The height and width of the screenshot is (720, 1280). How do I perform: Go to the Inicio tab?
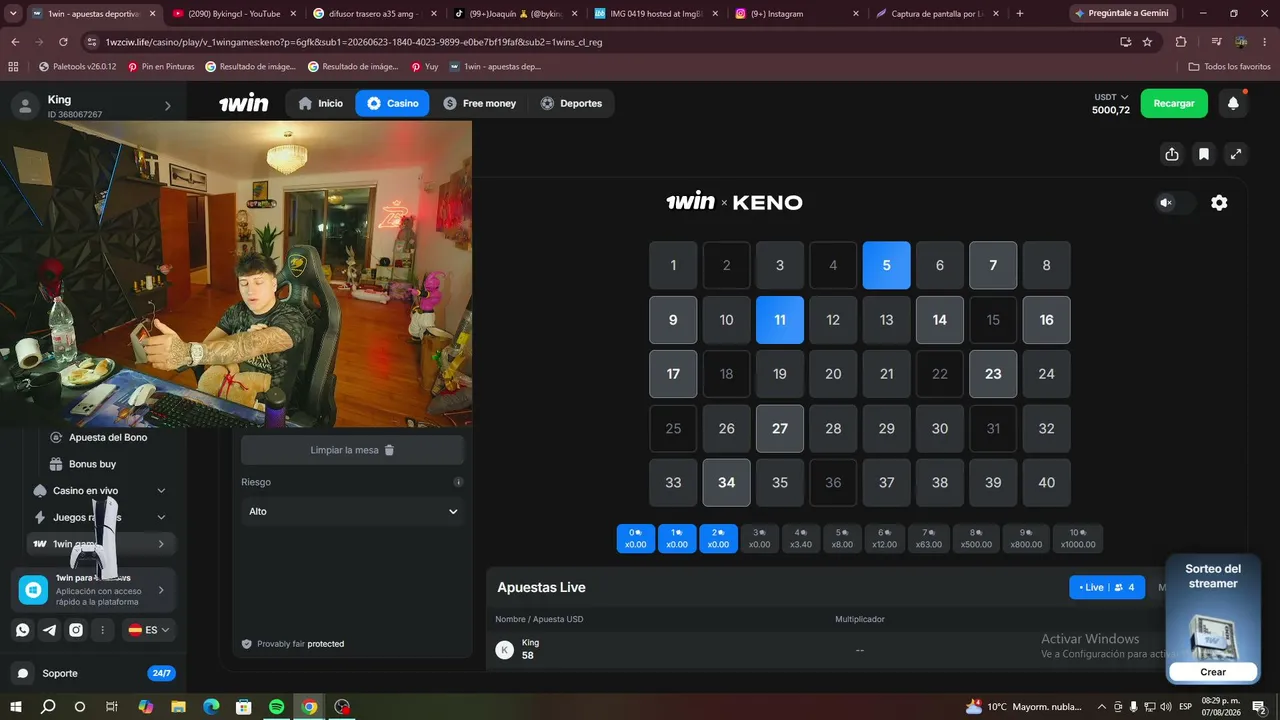click(320, 103)
